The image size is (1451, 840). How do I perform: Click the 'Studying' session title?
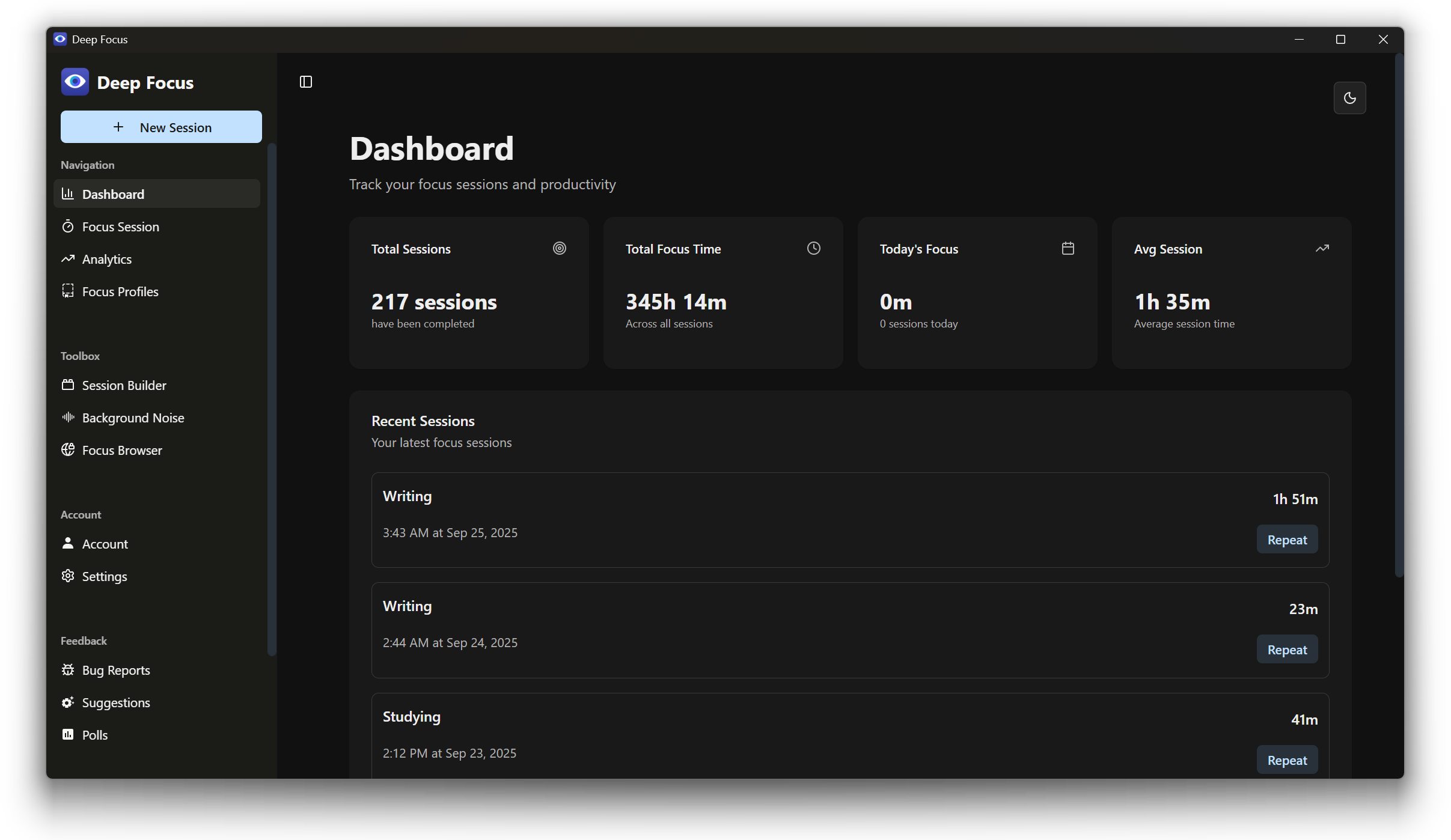[x=412, y=717]
